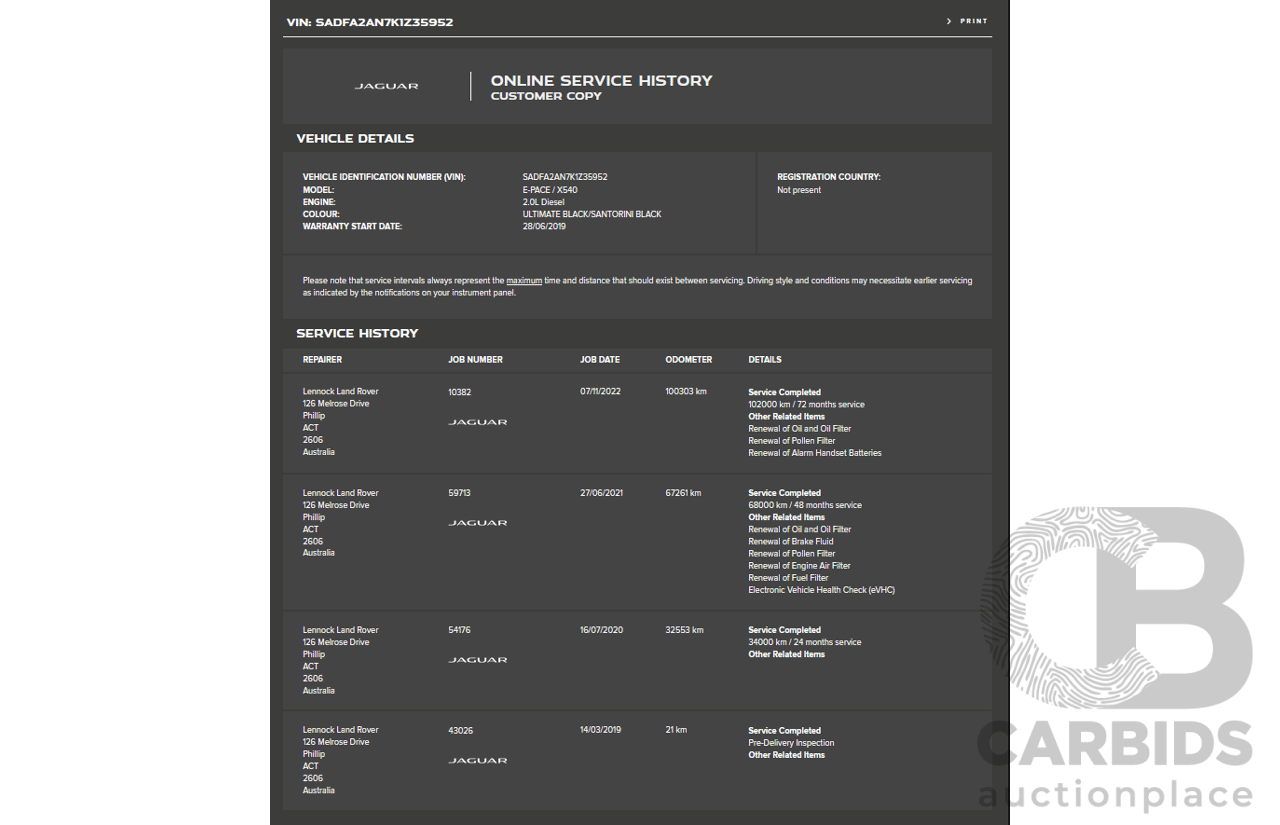Click the VIN text in the top bar
The width and height of the screenshot is (1280, 825).
(x=370, y=22)
